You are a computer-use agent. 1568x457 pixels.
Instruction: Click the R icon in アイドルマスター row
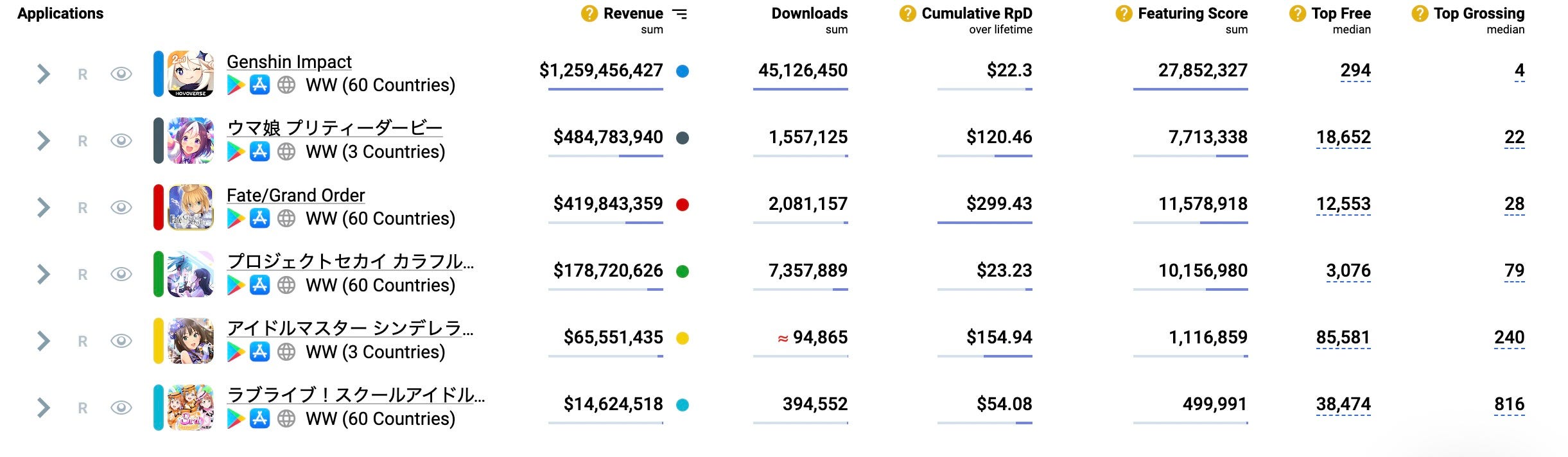82,341
